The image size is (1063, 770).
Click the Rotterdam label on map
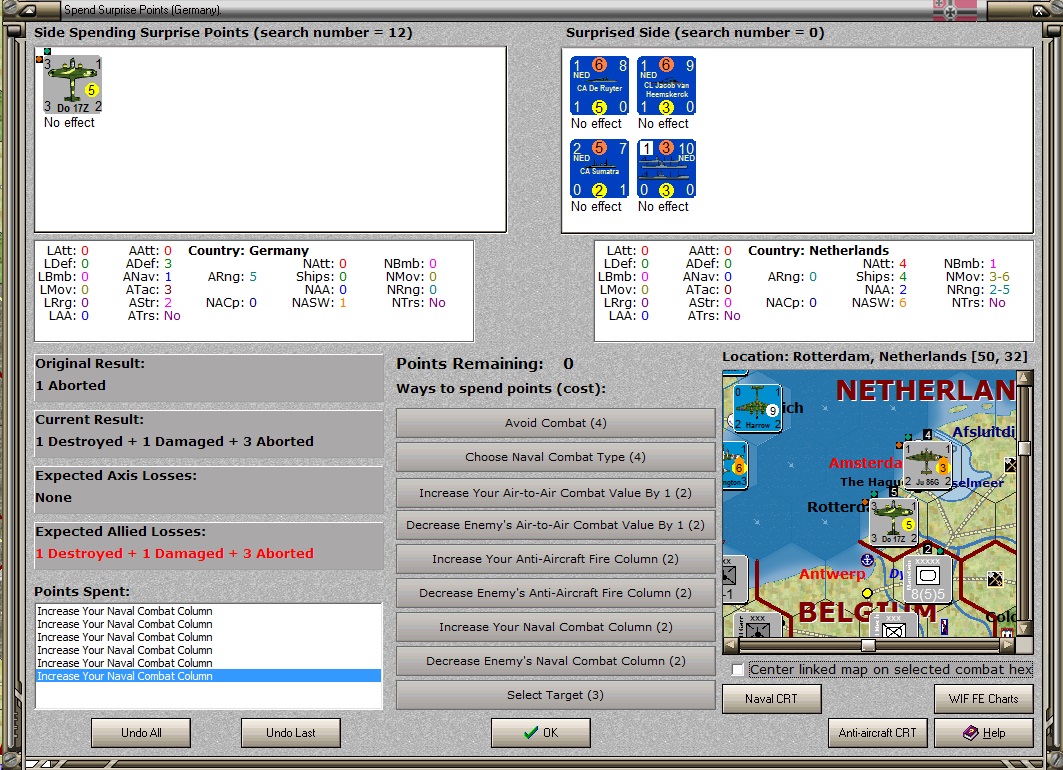coord(839,506)
